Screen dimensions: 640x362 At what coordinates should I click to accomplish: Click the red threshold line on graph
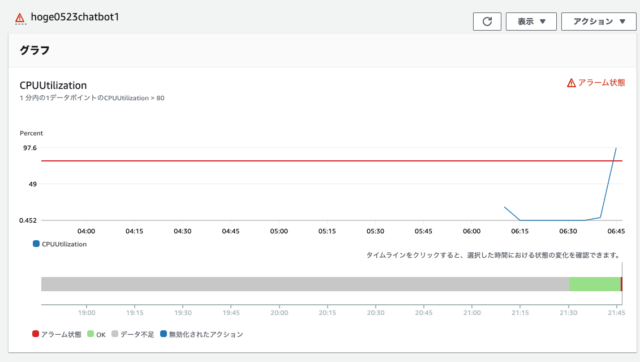click(x=331, y=161)
